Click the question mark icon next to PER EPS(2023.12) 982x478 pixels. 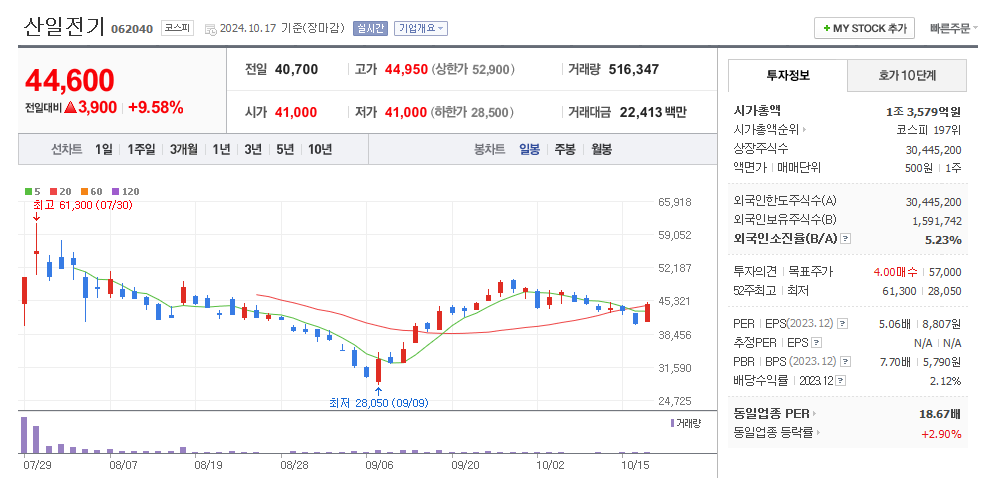843,324
